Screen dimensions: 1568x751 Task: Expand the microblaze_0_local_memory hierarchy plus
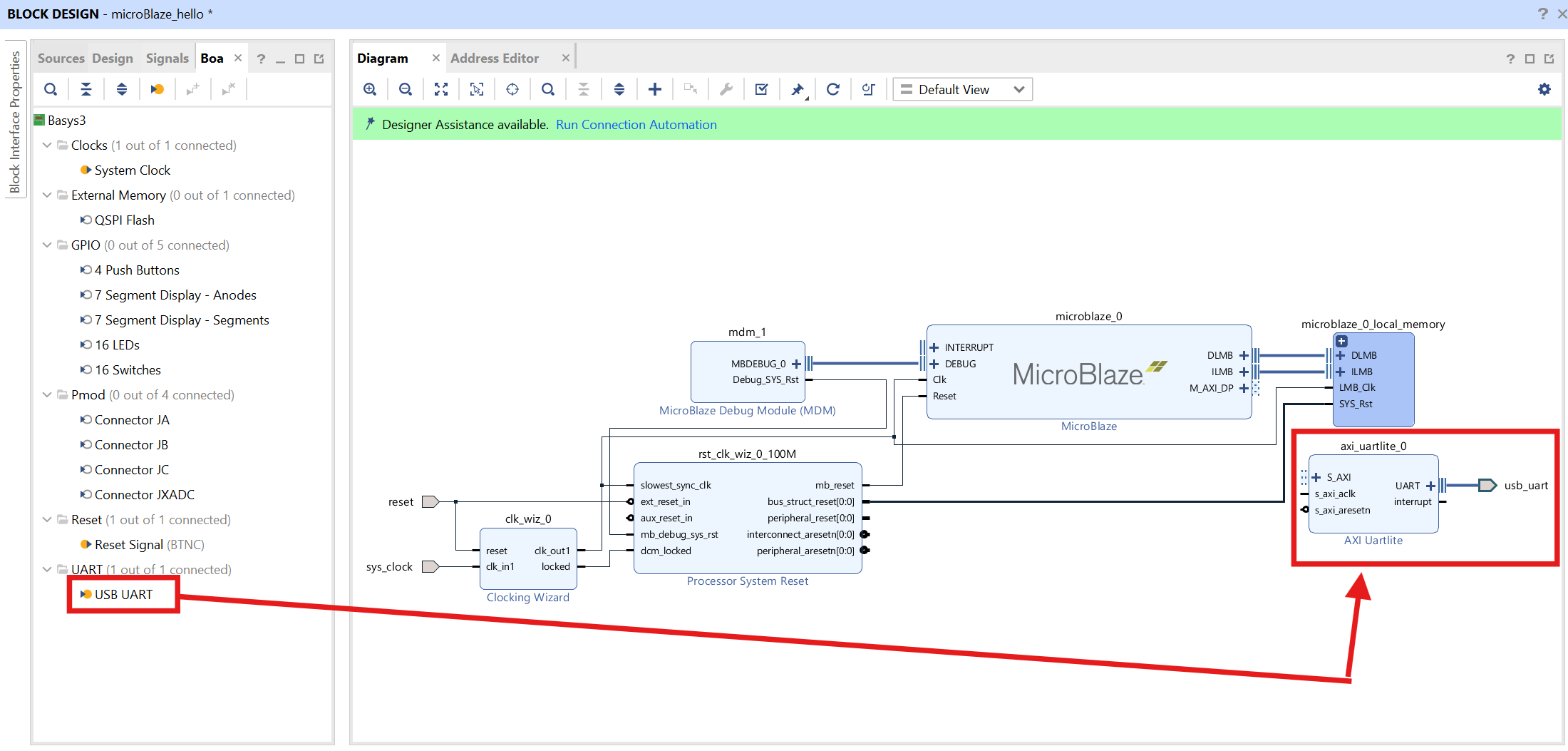click(1341, 341)
